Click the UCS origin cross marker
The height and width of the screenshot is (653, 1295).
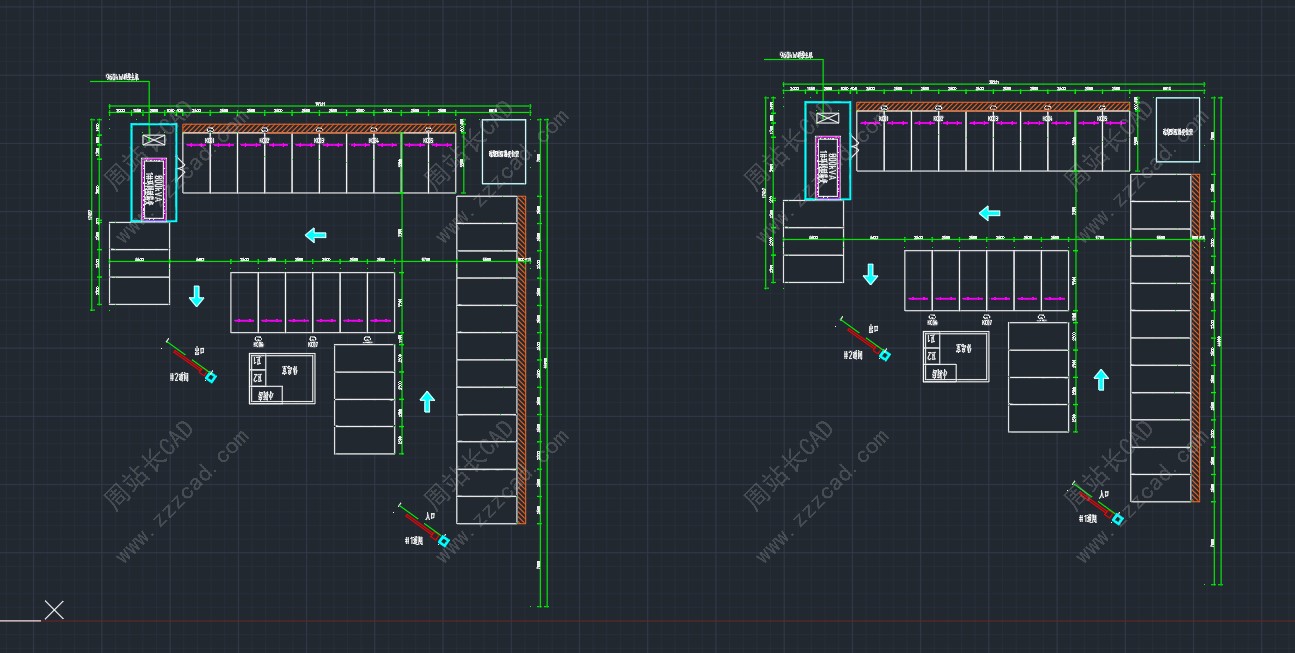[x=54, y=610]
